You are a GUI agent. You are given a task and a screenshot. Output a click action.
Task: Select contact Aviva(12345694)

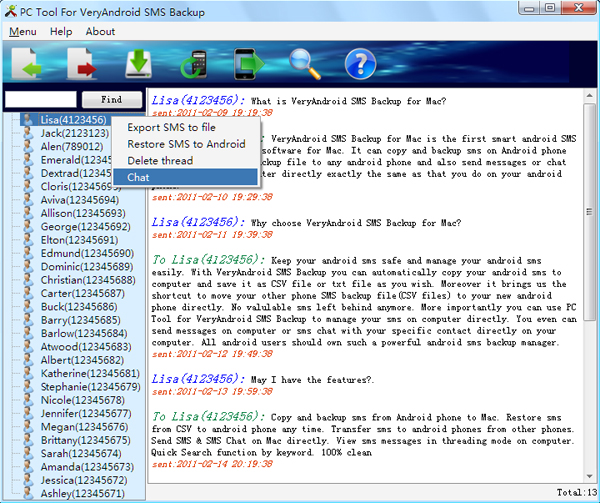click(80, 200)
